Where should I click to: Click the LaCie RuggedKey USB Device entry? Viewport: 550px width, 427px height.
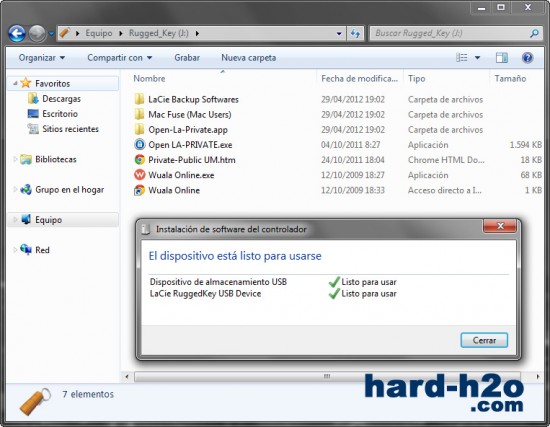tap(205, 294)
